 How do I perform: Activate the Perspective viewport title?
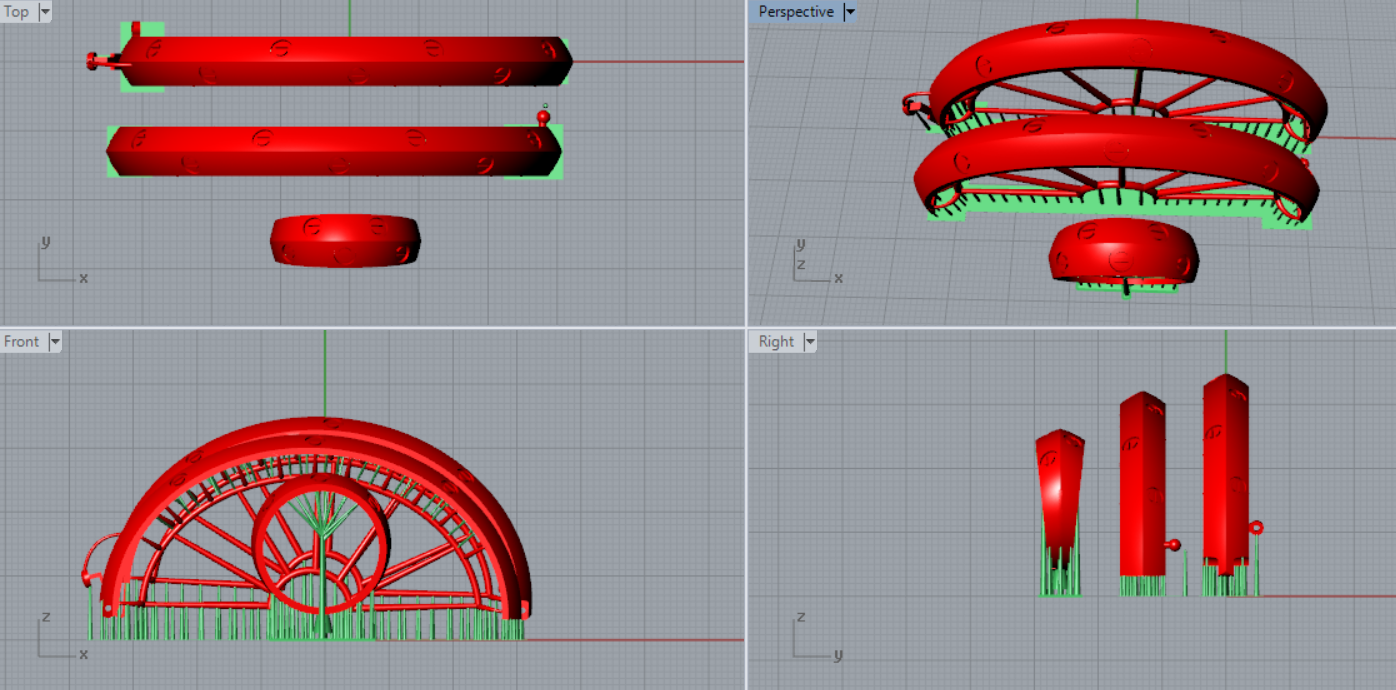coord(795,12)
